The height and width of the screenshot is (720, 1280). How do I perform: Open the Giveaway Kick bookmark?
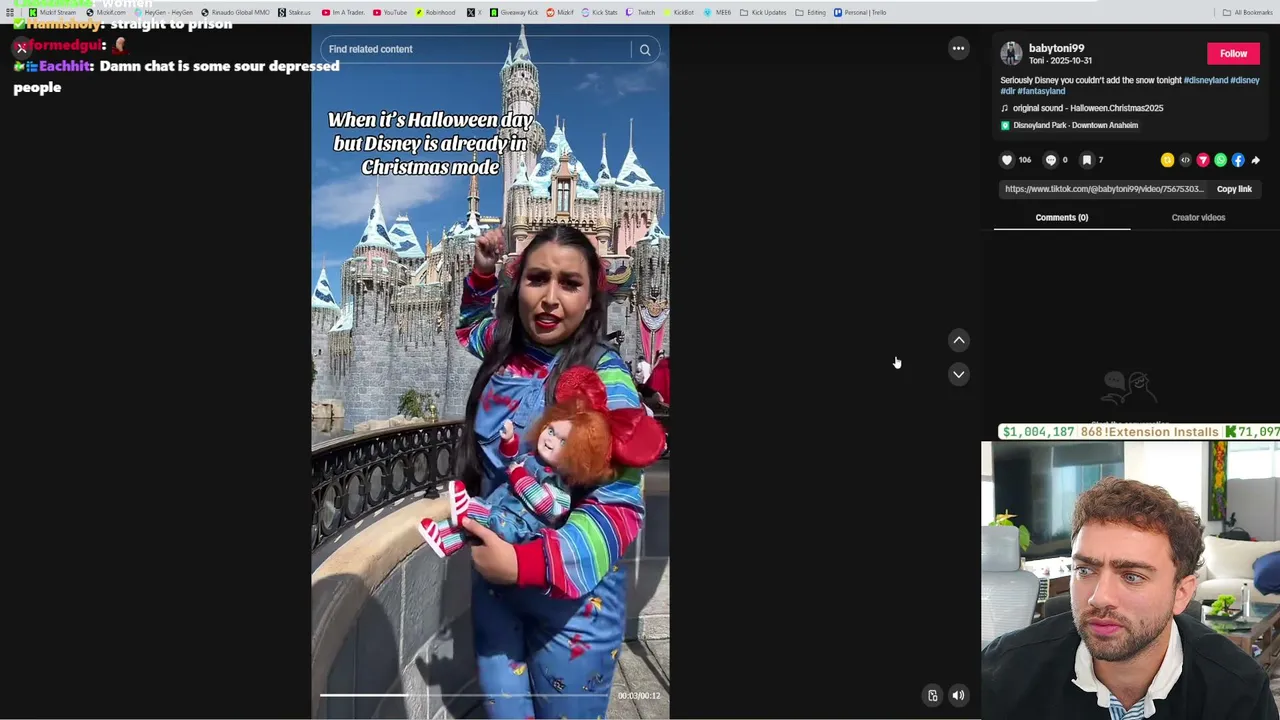(x=514, y=12)
